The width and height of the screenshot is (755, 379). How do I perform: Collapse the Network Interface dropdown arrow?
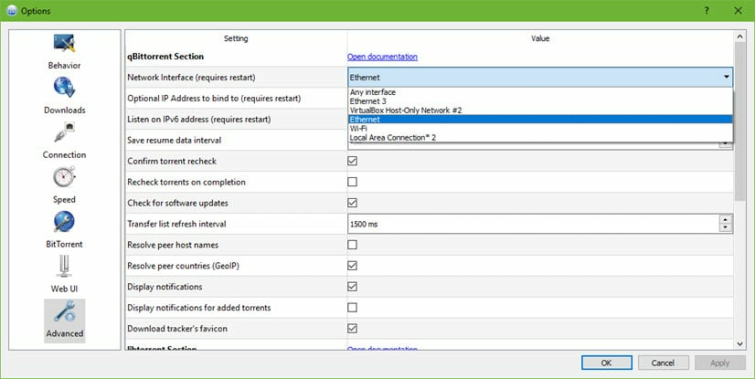pyautogui.click(x=726, y=77)
